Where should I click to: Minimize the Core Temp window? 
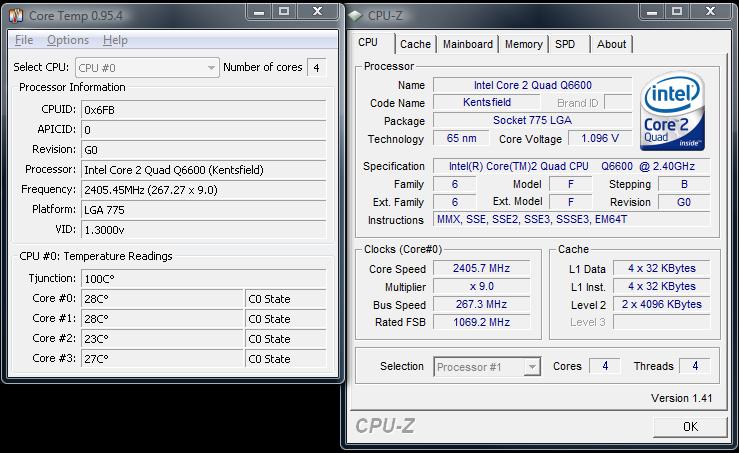(259, 11)
